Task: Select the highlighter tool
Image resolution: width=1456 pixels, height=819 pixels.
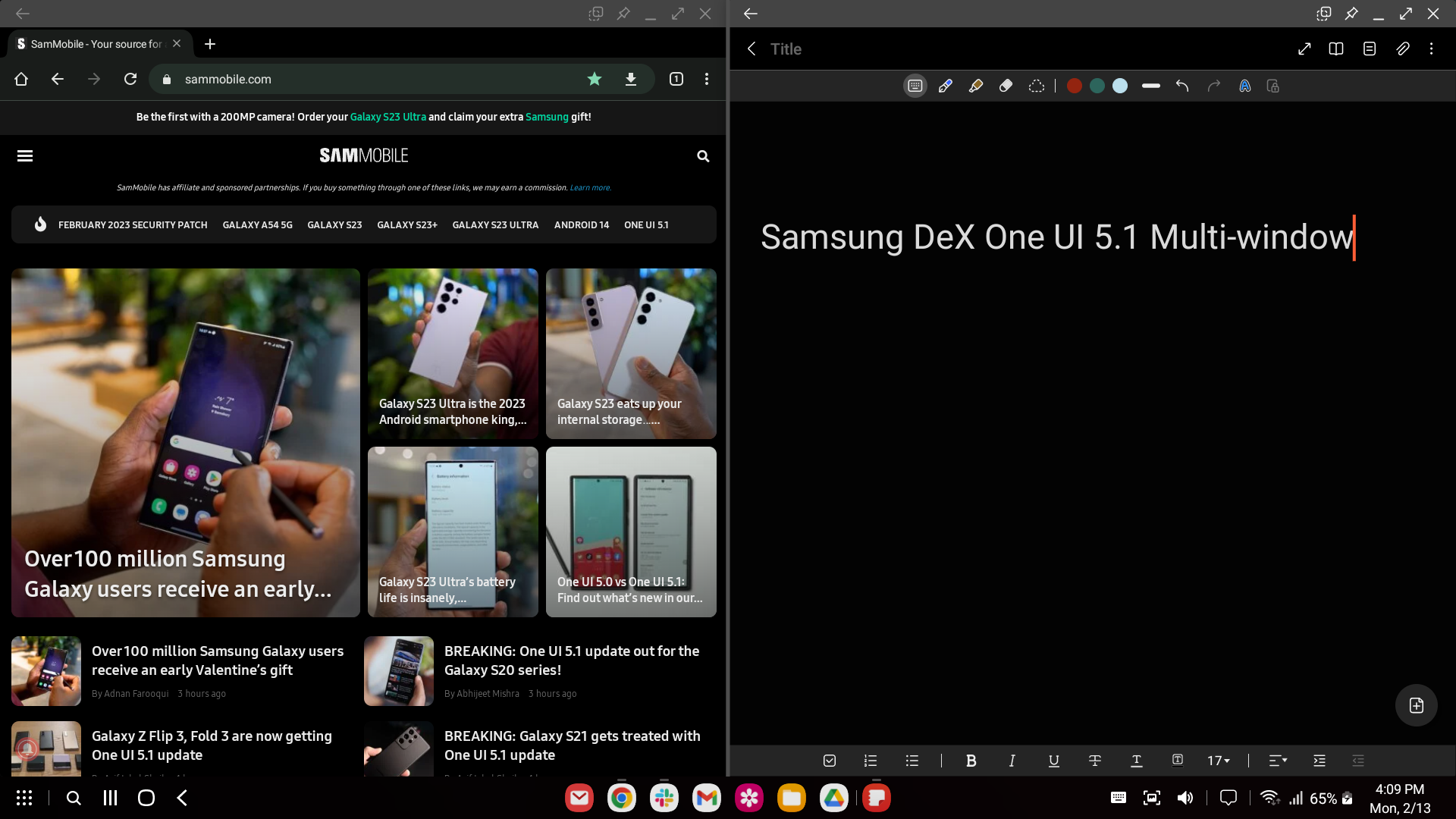Action: tap(976, 86)
